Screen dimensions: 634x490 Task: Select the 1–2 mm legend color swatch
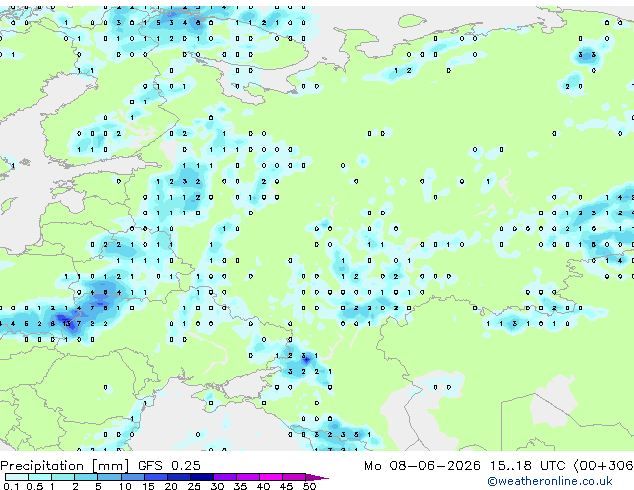click(63, 477)
